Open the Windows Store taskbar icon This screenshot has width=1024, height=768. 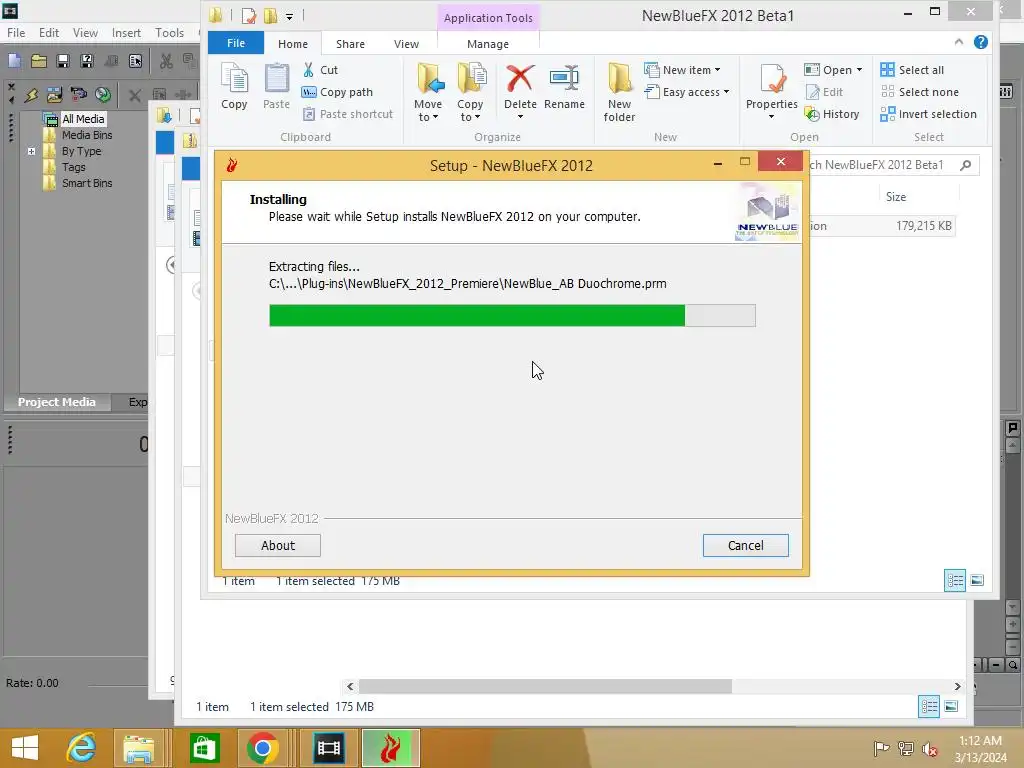(204, 748)
